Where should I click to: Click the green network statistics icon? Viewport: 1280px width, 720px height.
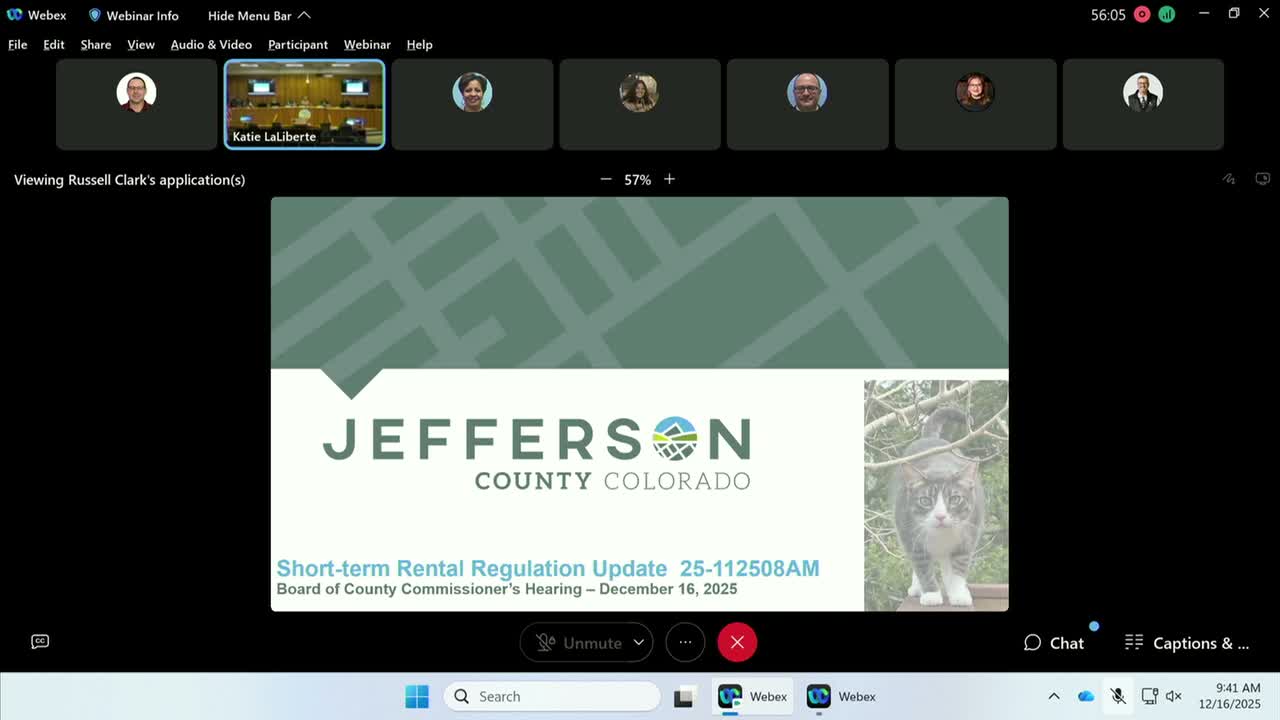[1167, 15]
